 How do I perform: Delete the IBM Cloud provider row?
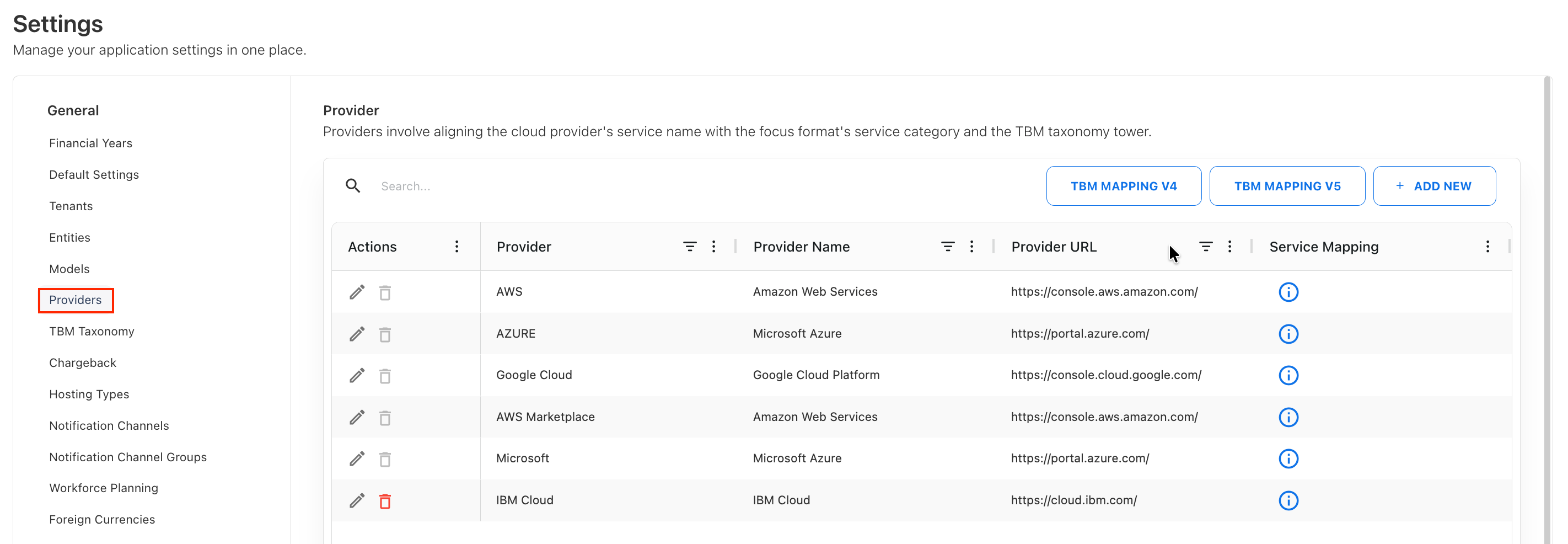tap(385, 502)
